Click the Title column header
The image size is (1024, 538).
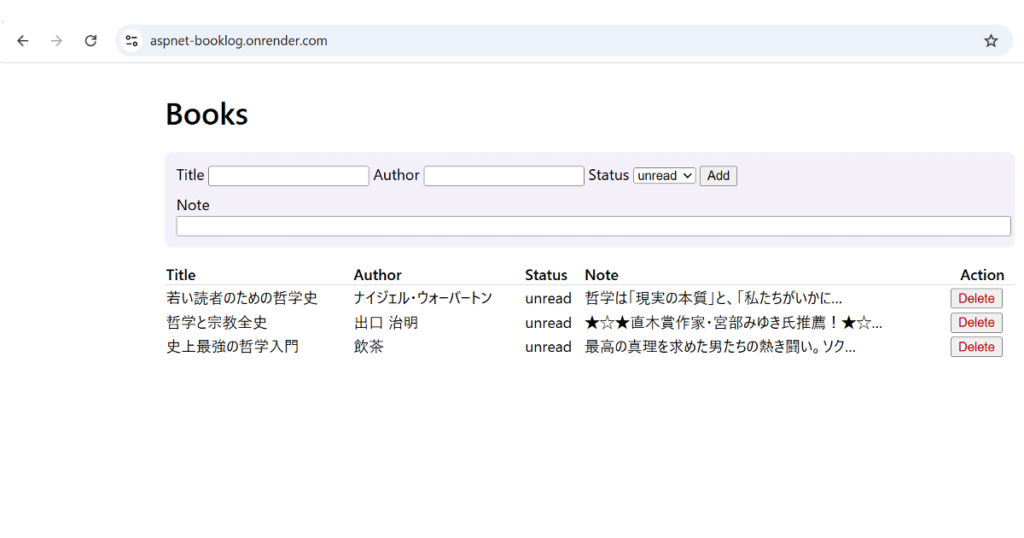point(181,275)
